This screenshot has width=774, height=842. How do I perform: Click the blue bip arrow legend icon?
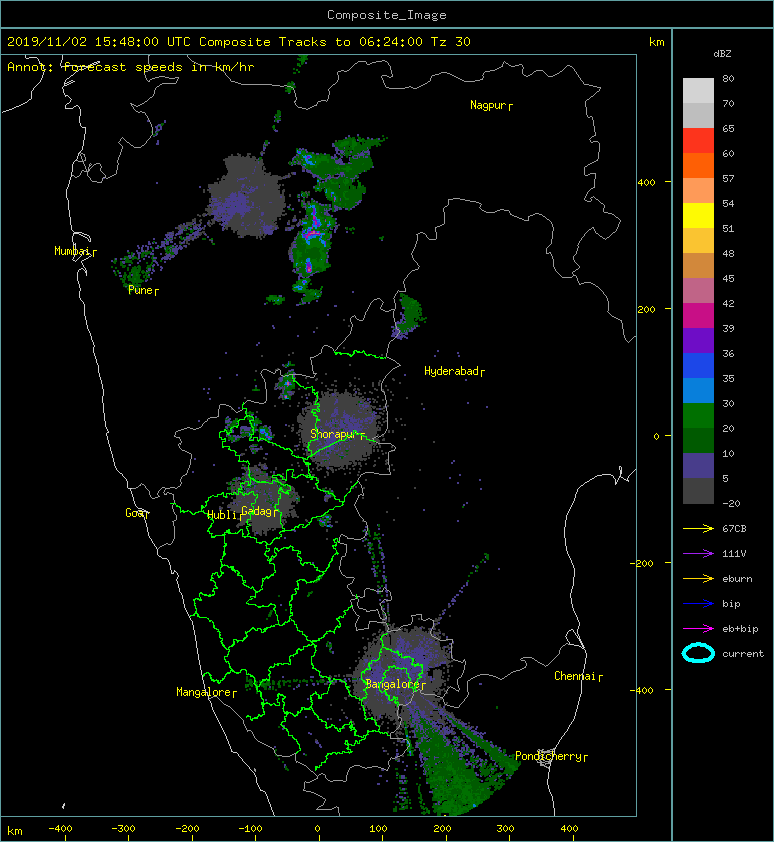click(698, 604)
